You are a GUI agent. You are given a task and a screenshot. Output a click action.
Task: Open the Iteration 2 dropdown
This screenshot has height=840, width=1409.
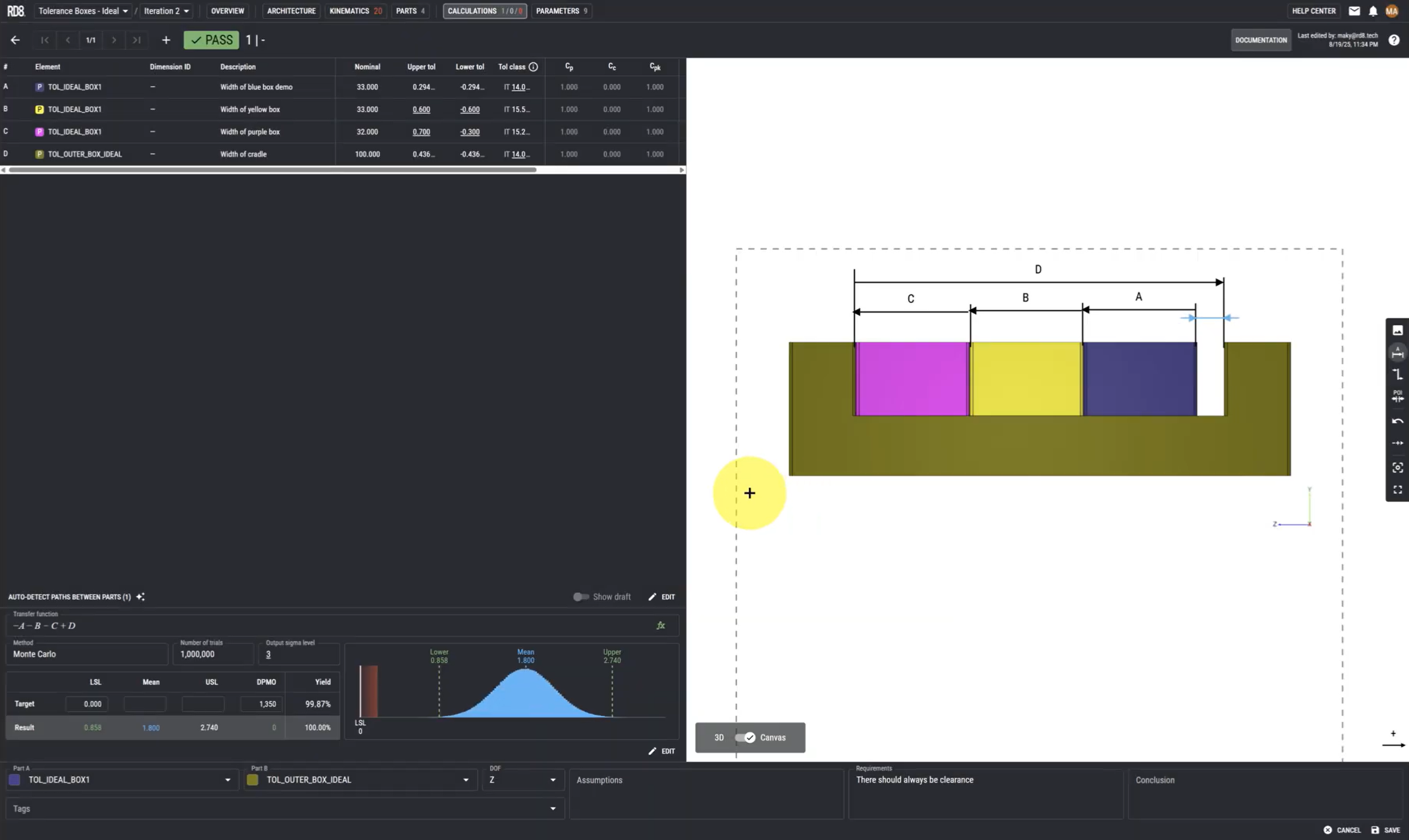166,11
